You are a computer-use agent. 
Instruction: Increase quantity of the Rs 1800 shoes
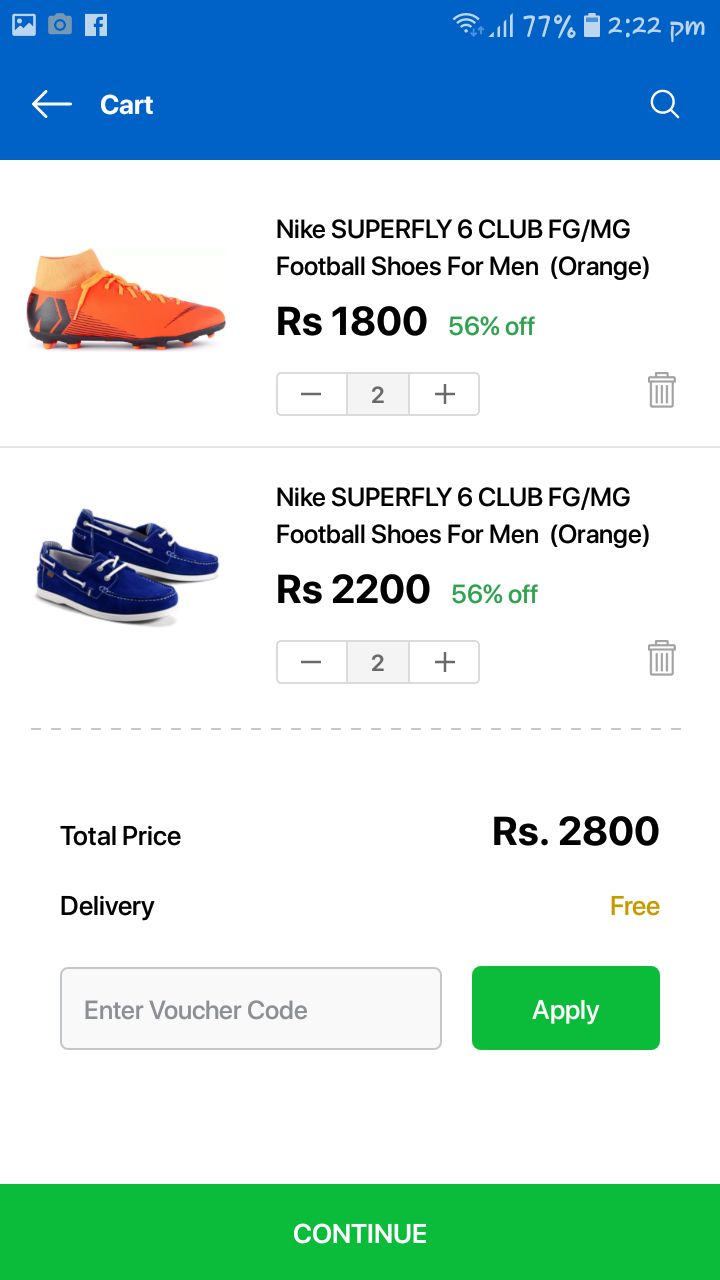[x=445, y=394]
